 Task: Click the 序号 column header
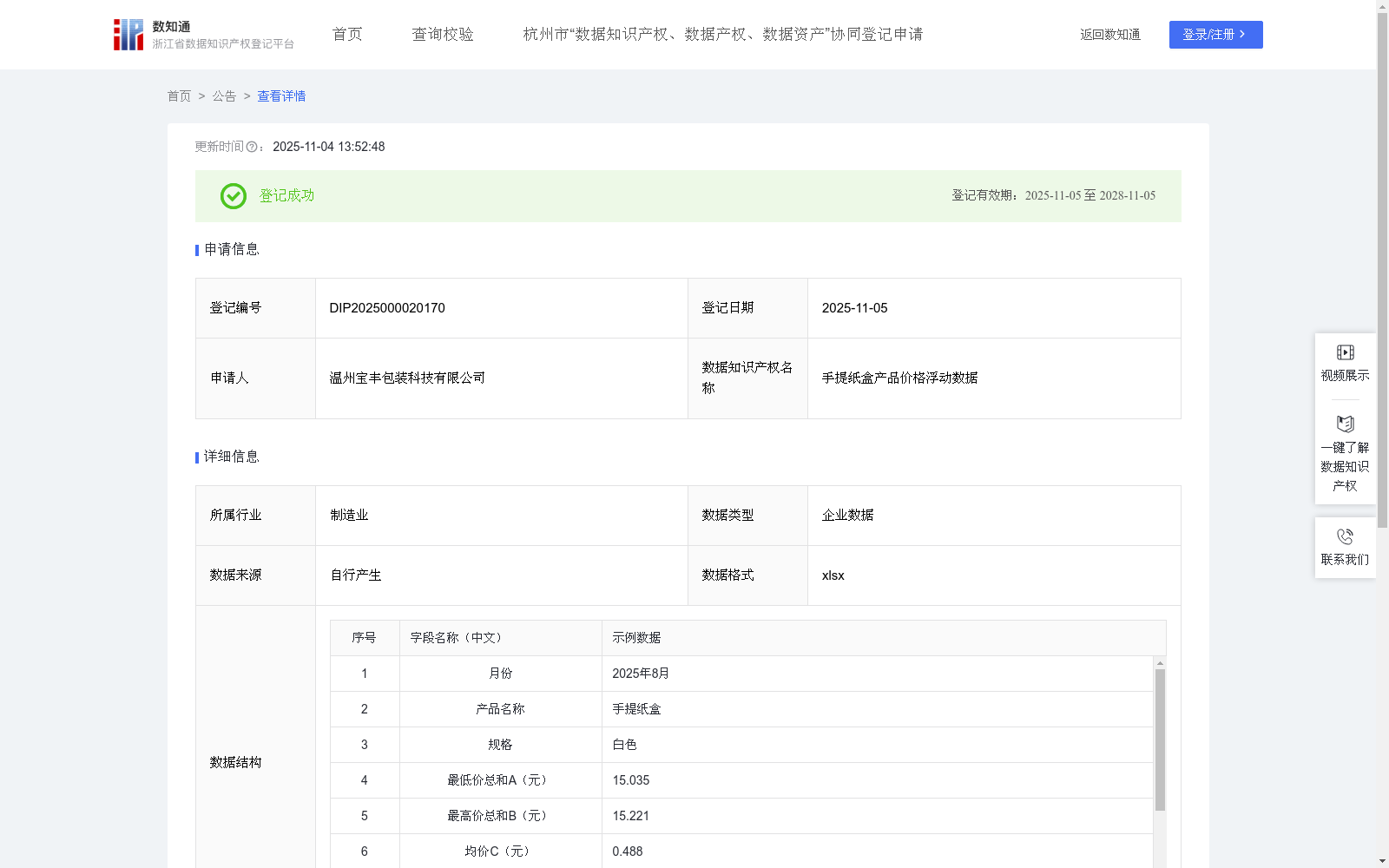click(x=365, y=638)
